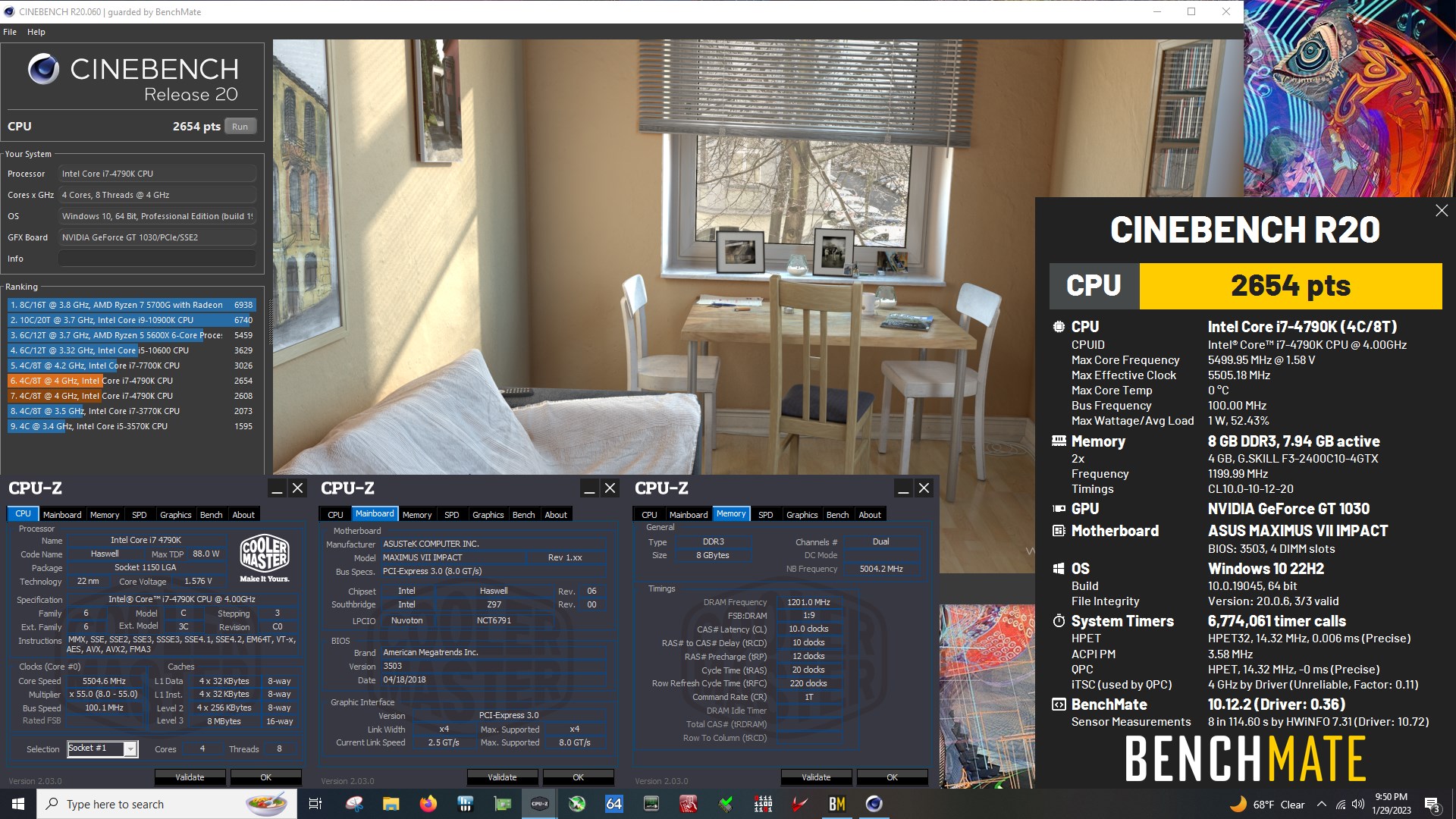Image resolution: width=1456 pixels, height=819 pixels.
Task: Select Memory tab in second CPU-Z window
Action: pyautogui.click(x=417, y=514)
